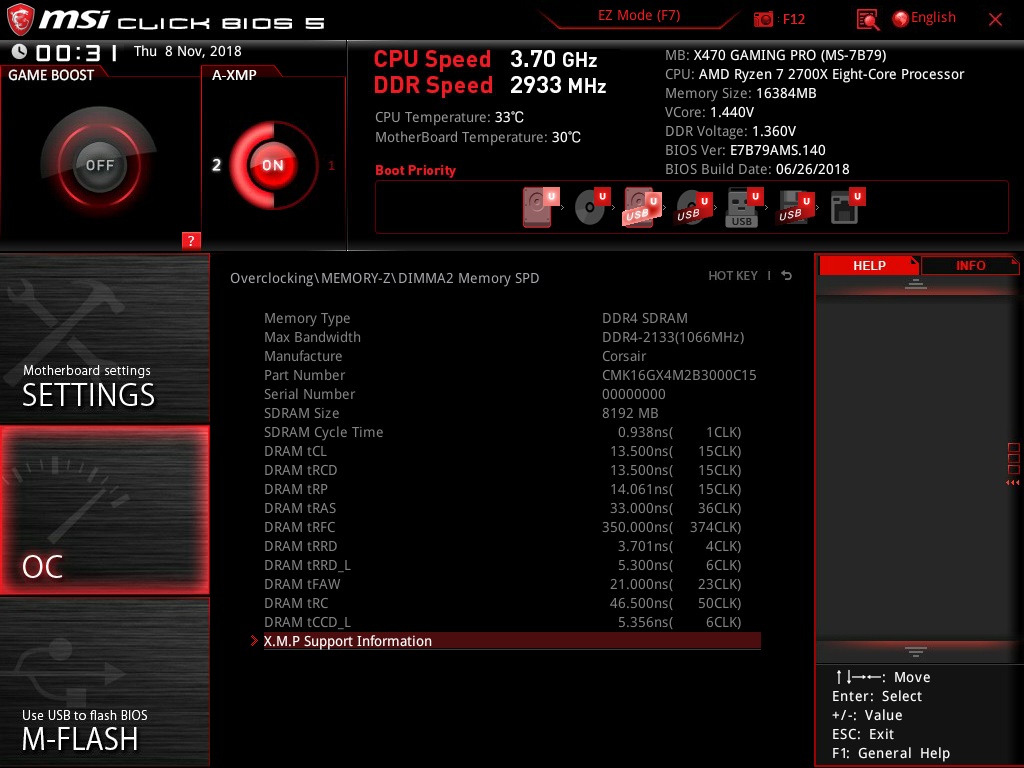Toggle the A-XMP ON dial
The height and width of the screenshot is (768, 1024).
273,165
